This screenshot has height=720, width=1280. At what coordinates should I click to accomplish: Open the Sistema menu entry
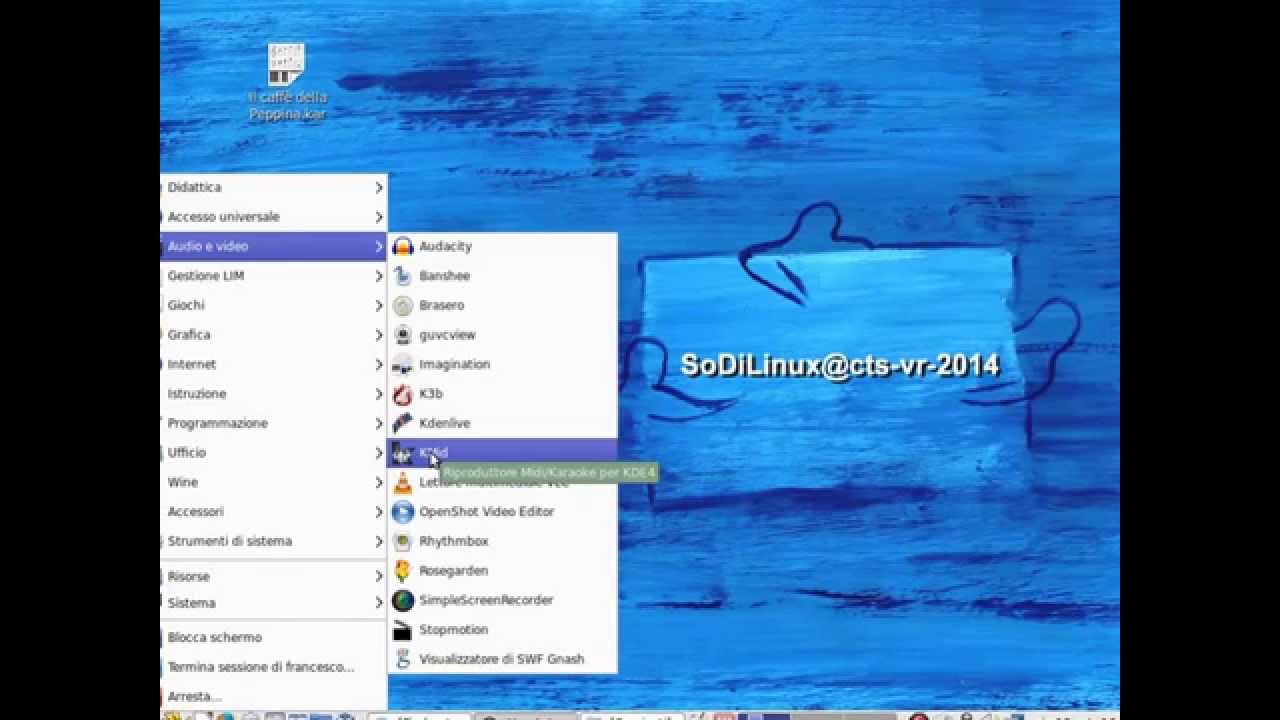click(x=273, y=603)
